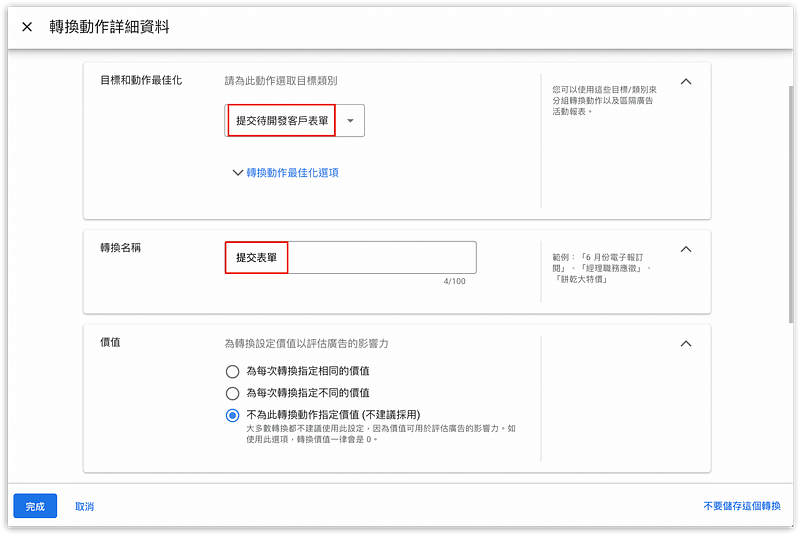Collapse the 轉換名稱 section with its chevron
The height and width of the screenshot is (535, 800).
point(686,249)
